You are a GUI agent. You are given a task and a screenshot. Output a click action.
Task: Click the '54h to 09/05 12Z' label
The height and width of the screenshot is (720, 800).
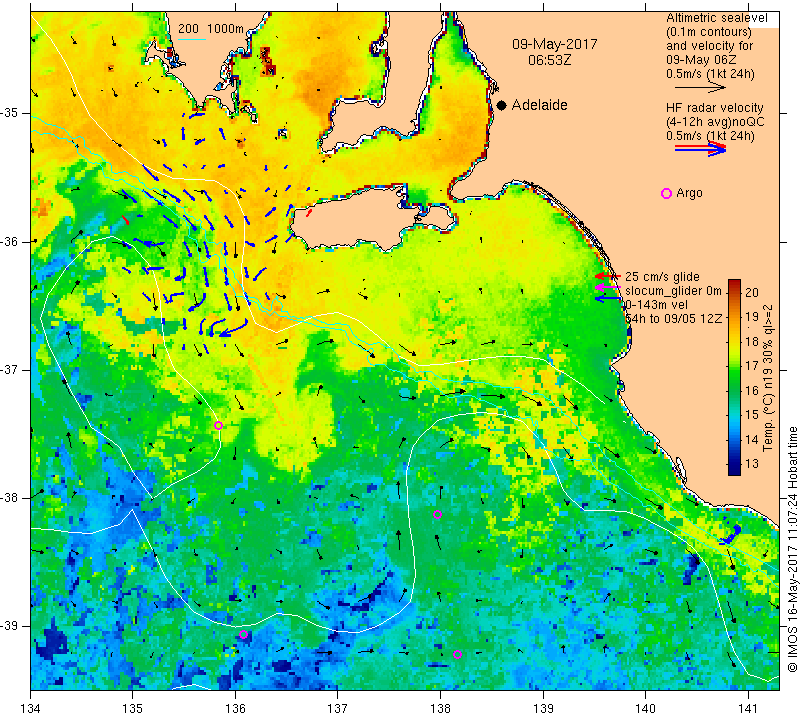point(673,318)
